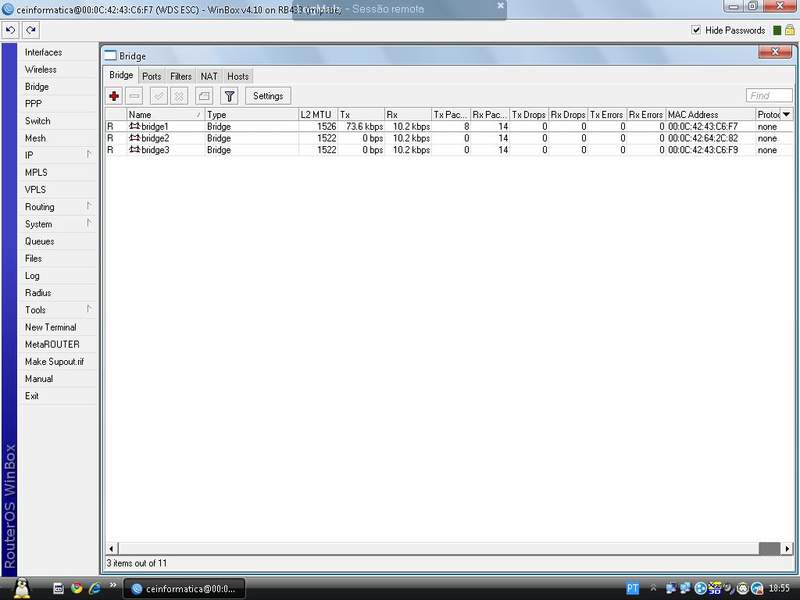Image resolution: width=800 pixels, height=600 pixels.
Task: Click the horizontal scrollbar left arrow
Action: tap(111, 548)
